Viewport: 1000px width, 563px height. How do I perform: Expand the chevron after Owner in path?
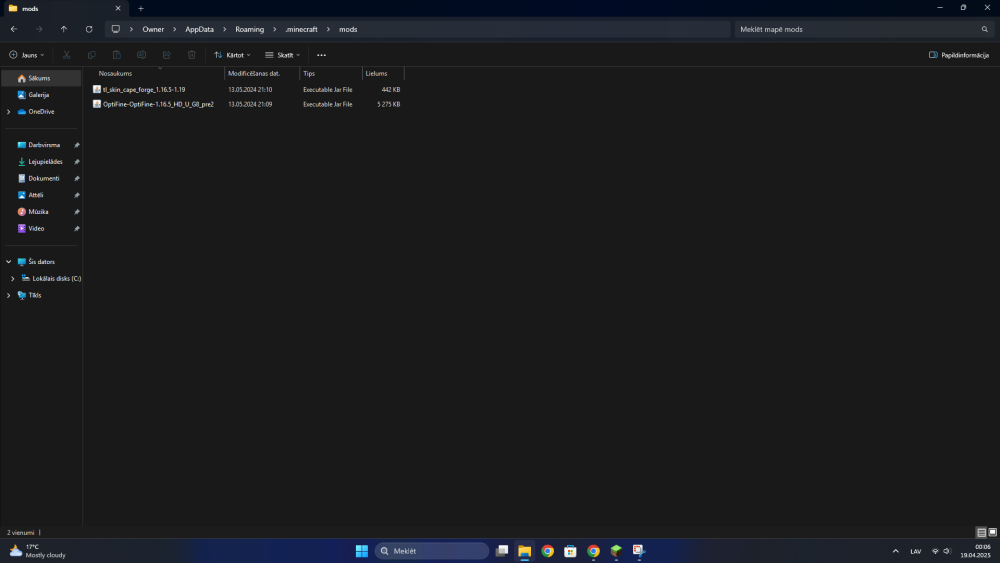tap(175, 29)
